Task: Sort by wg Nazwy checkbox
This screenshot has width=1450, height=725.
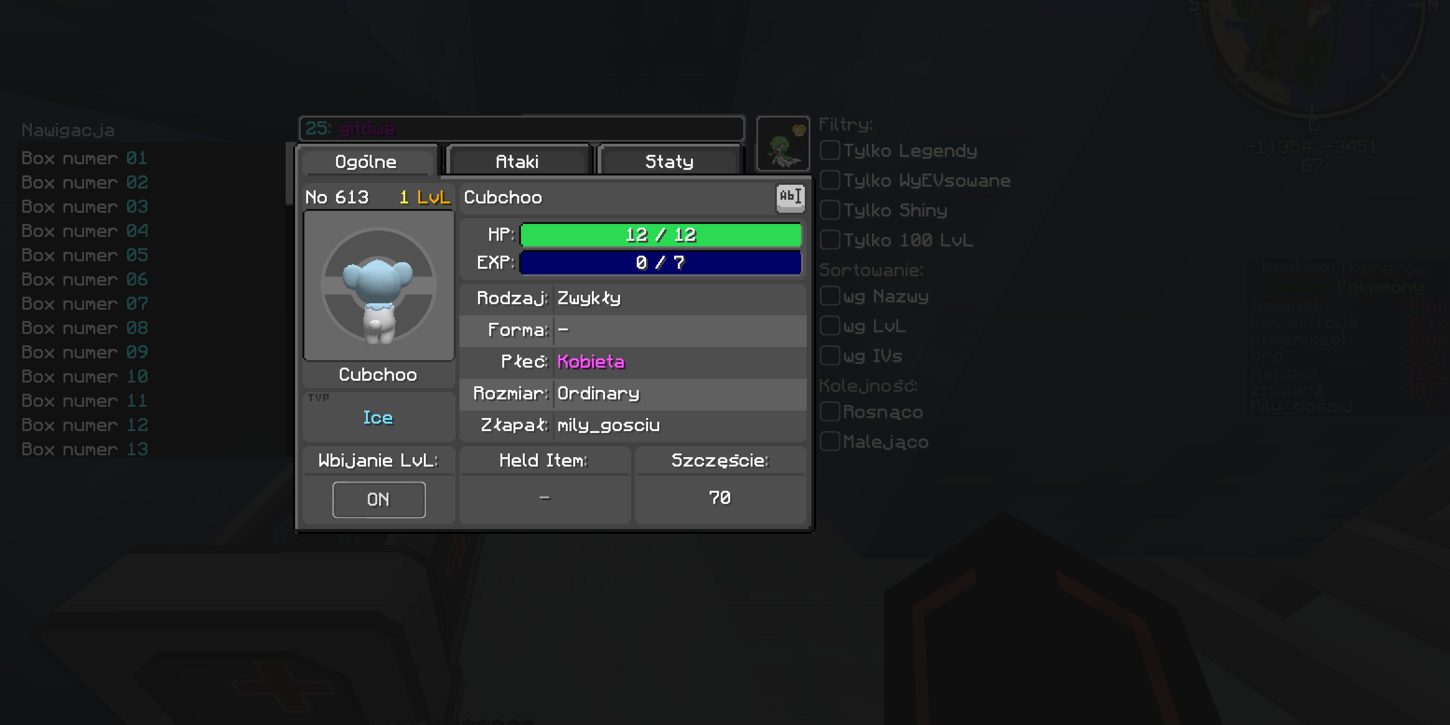Action: pyautogui.click(x=830, y=297)
